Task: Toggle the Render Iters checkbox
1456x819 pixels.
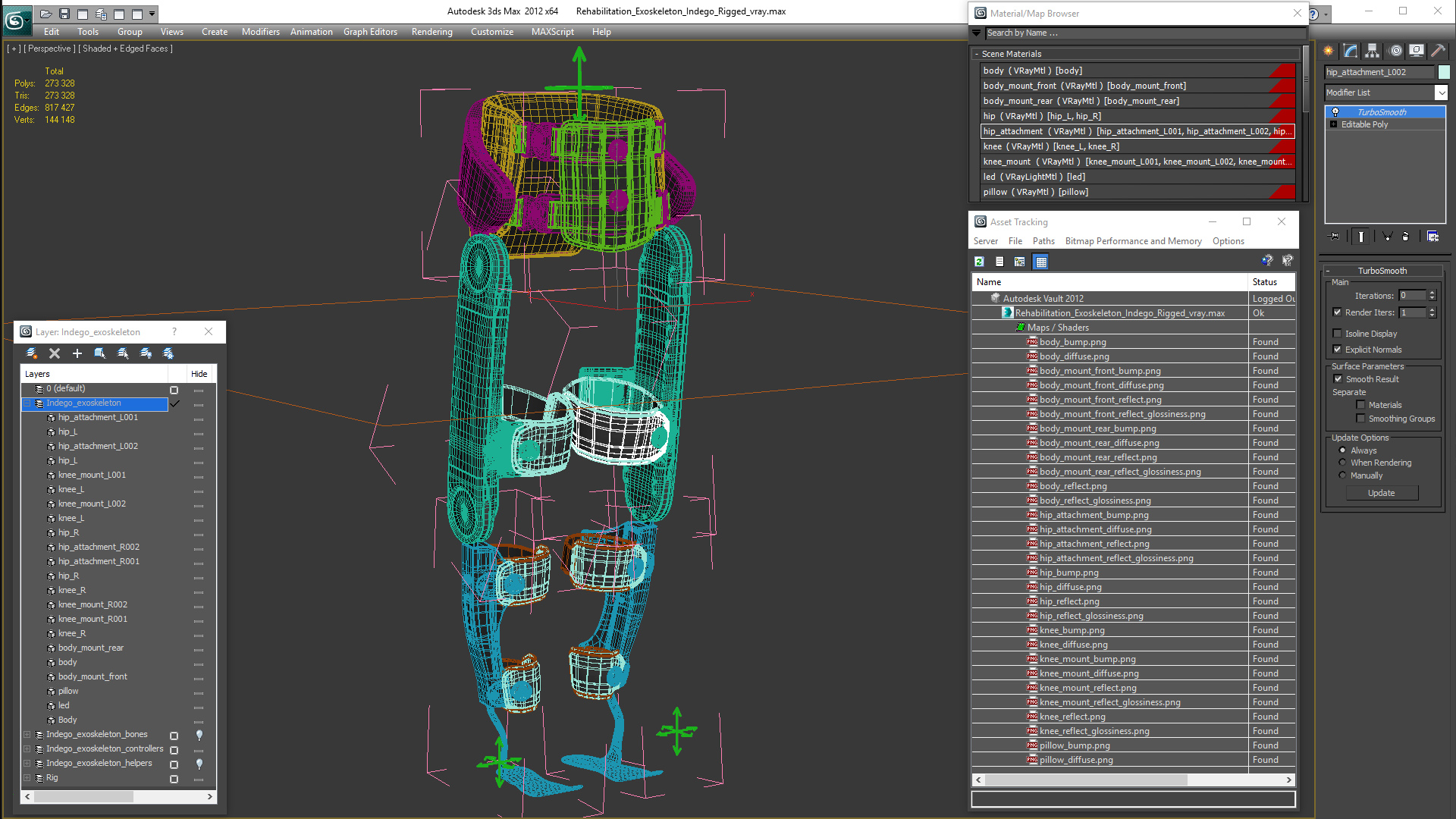Action: [1338, 312]
